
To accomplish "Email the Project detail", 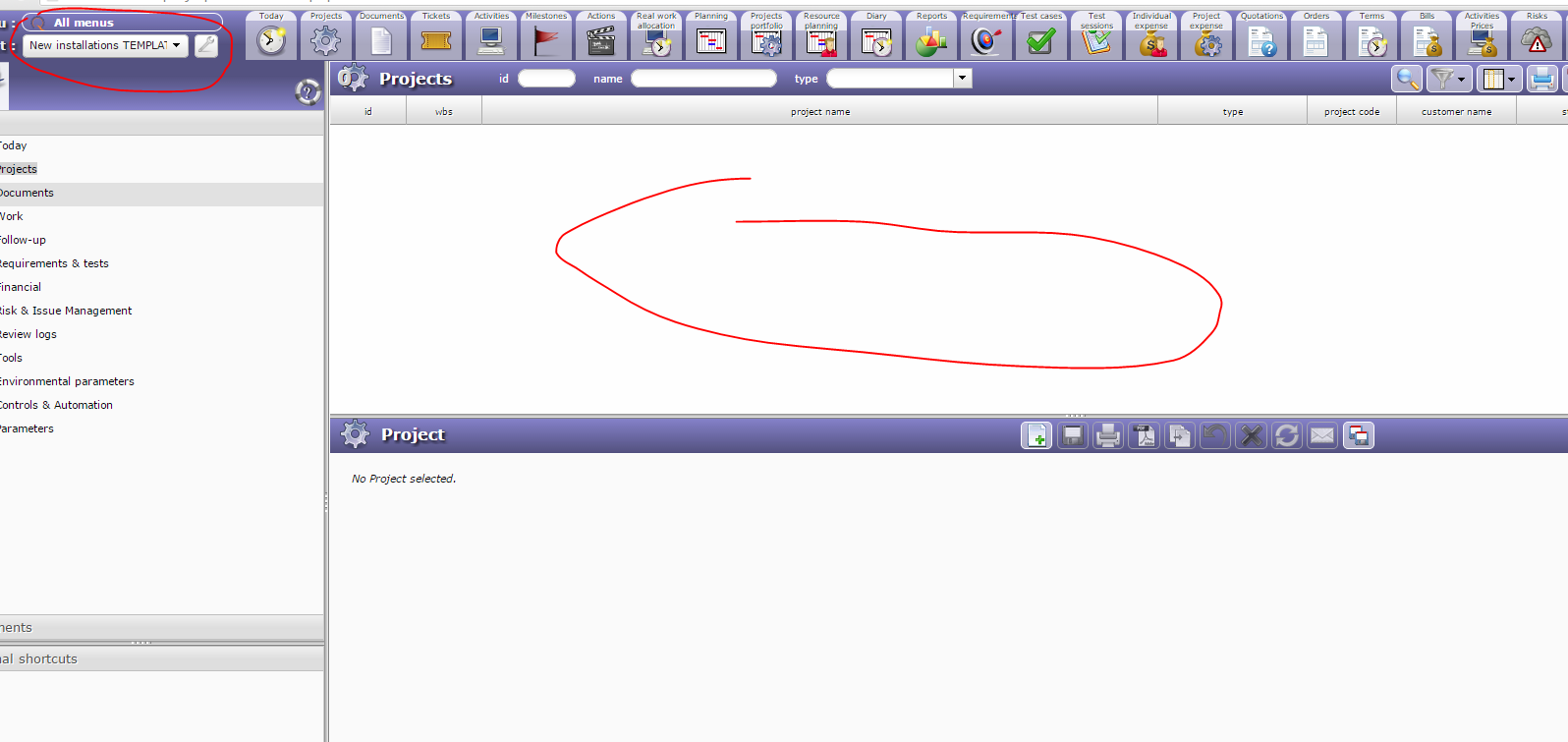I will coord(1322,435).
